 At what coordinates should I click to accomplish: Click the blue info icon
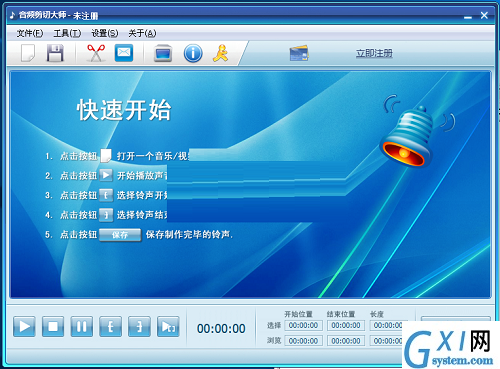point(193,53)
